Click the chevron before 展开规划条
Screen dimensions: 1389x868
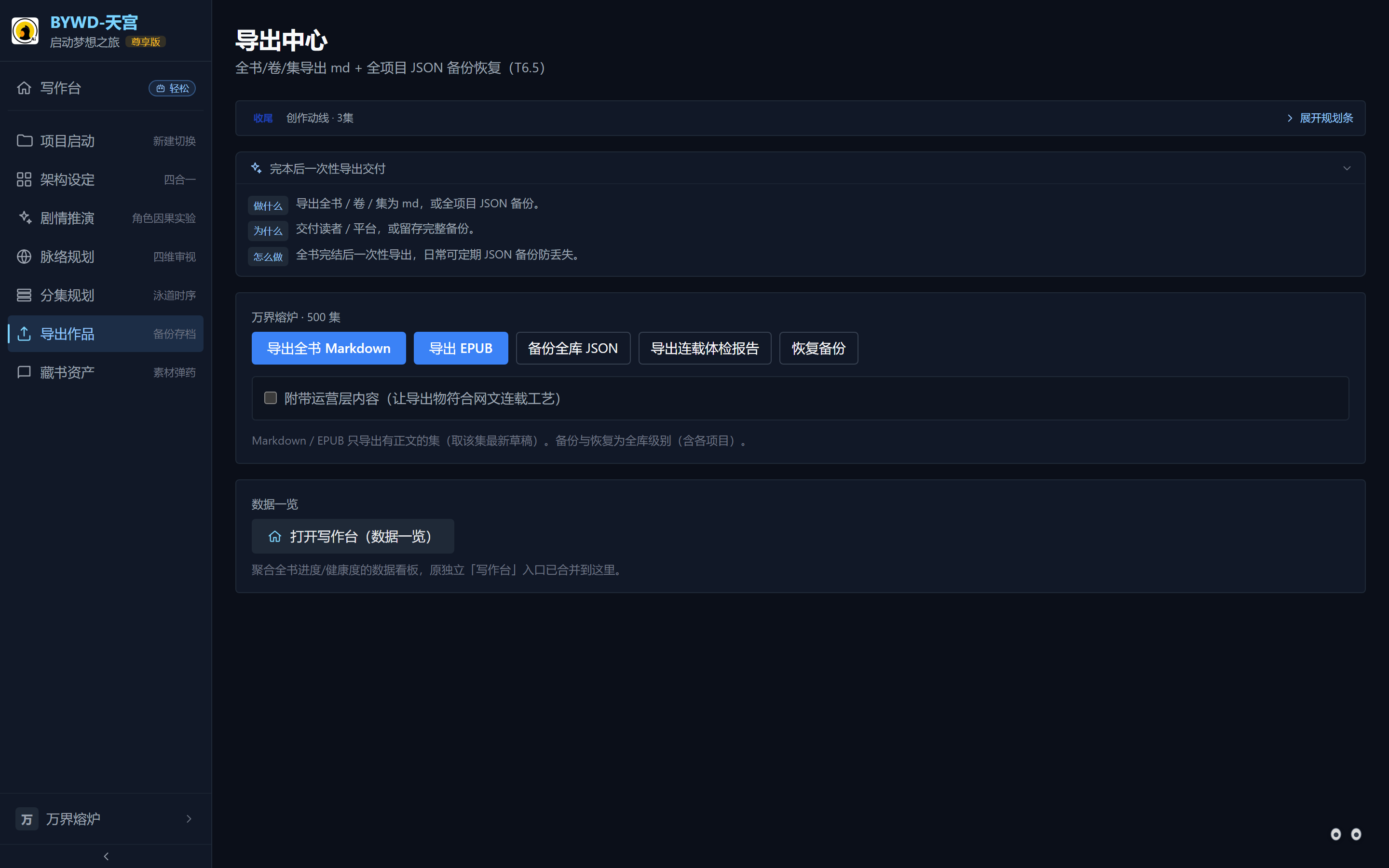coord(1290,118)
